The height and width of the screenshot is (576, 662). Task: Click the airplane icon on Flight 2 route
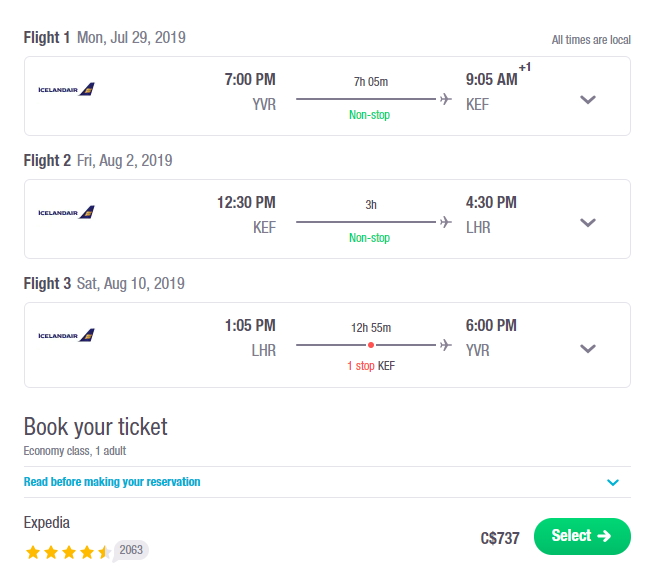point(445,222)
